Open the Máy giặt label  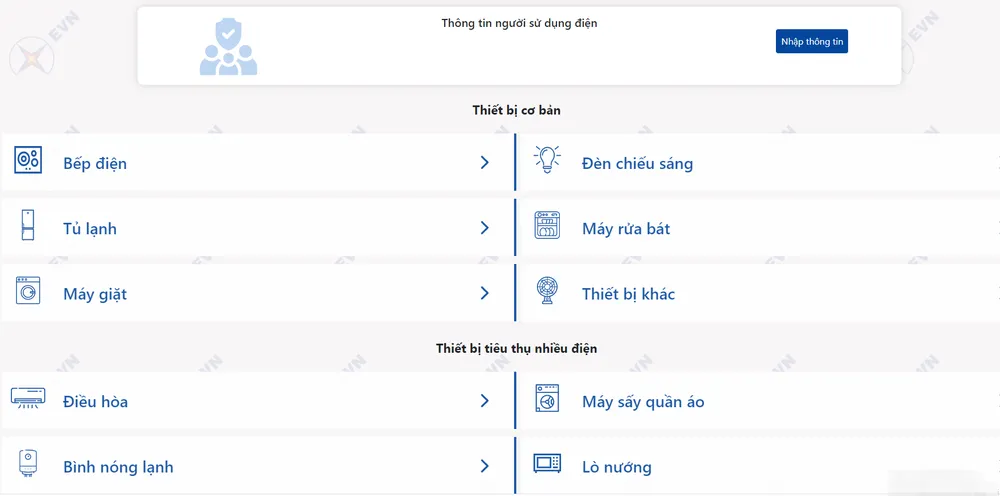(x=95, y=294)
